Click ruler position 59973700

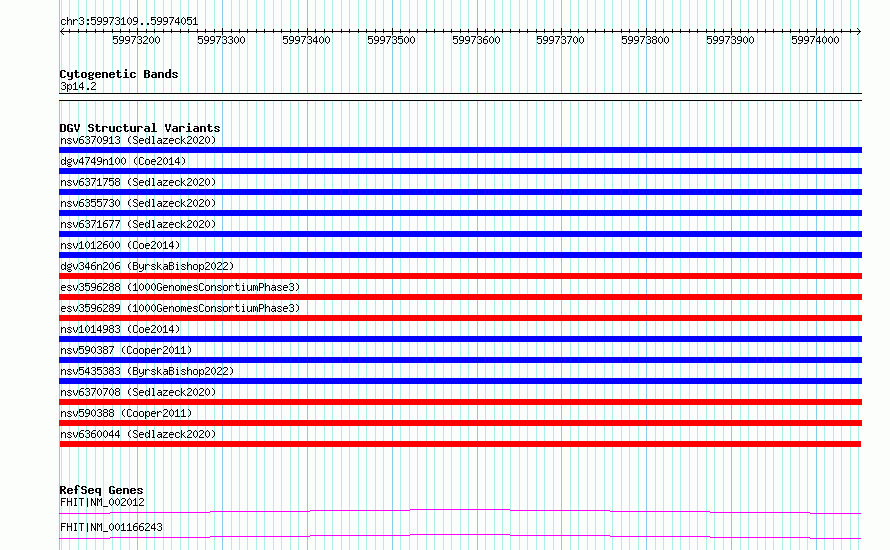(x=560, y=40)
